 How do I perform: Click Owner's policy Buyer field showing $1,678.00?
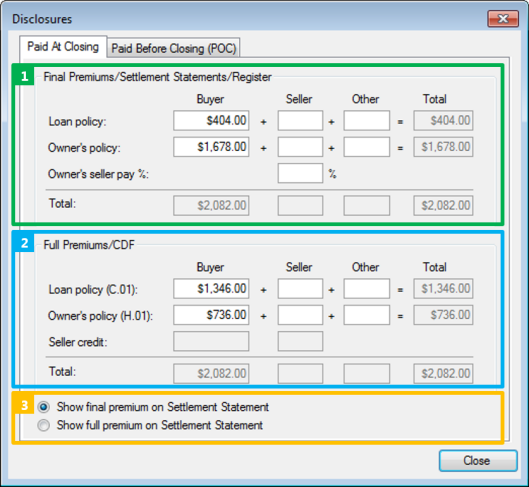coord(211,147)
